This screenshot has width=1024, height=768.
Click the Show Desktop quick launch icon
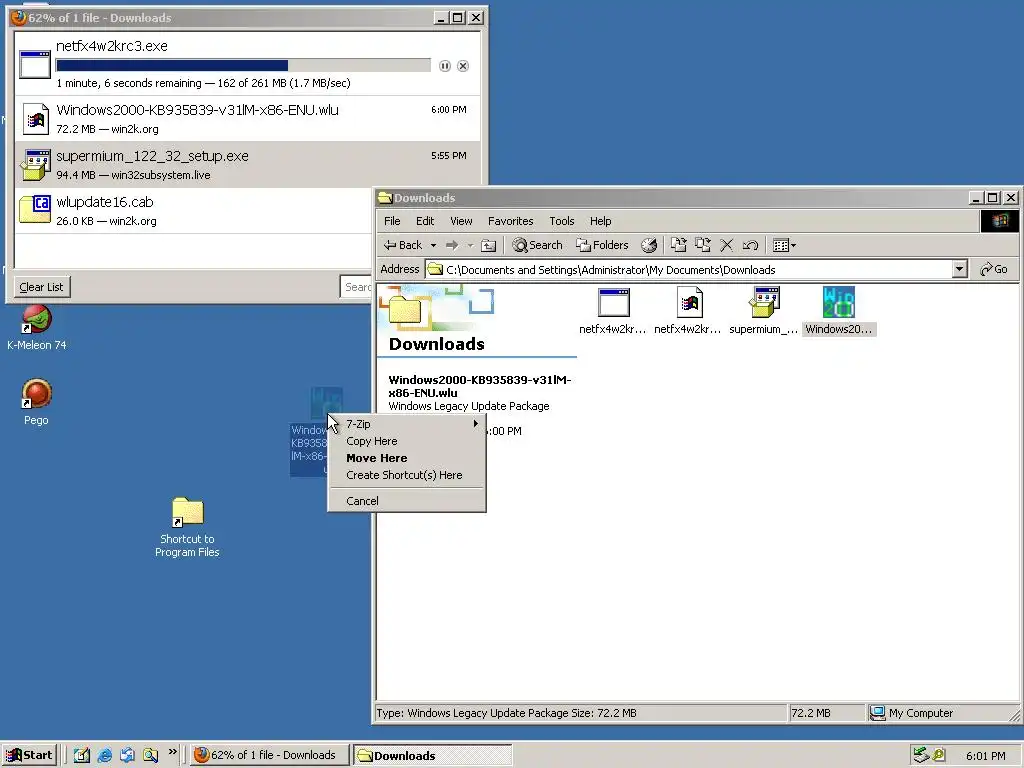(x=82, y=755)
